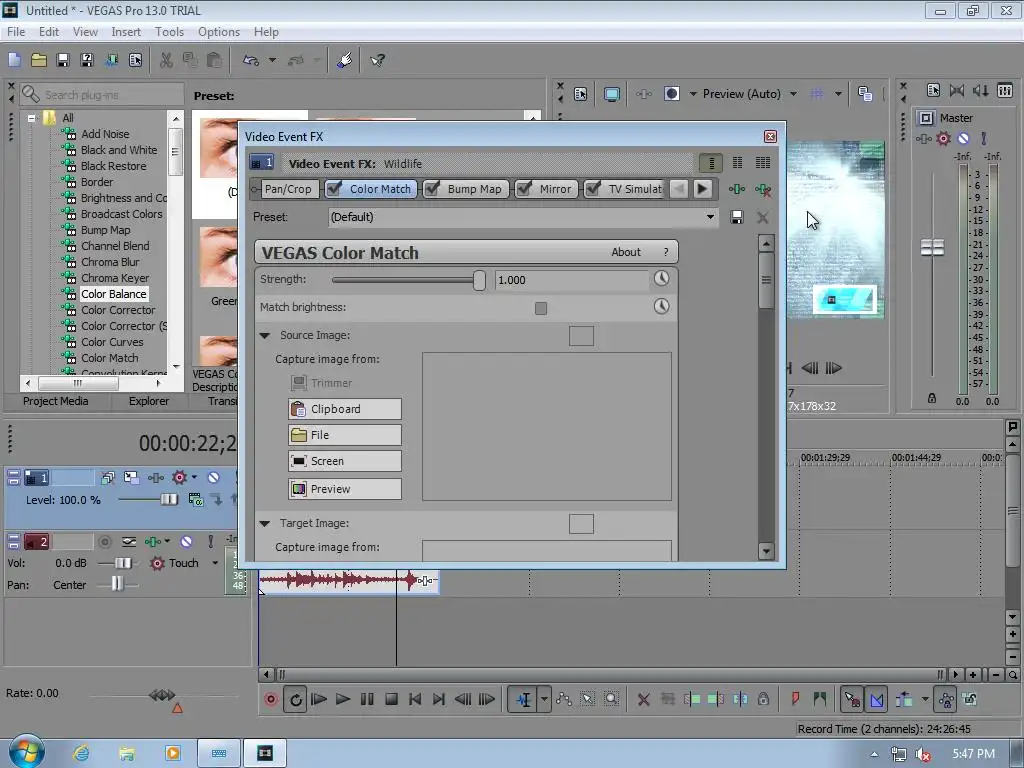
Task: Click the Loop Playback icon
Action: click(295, 699)
